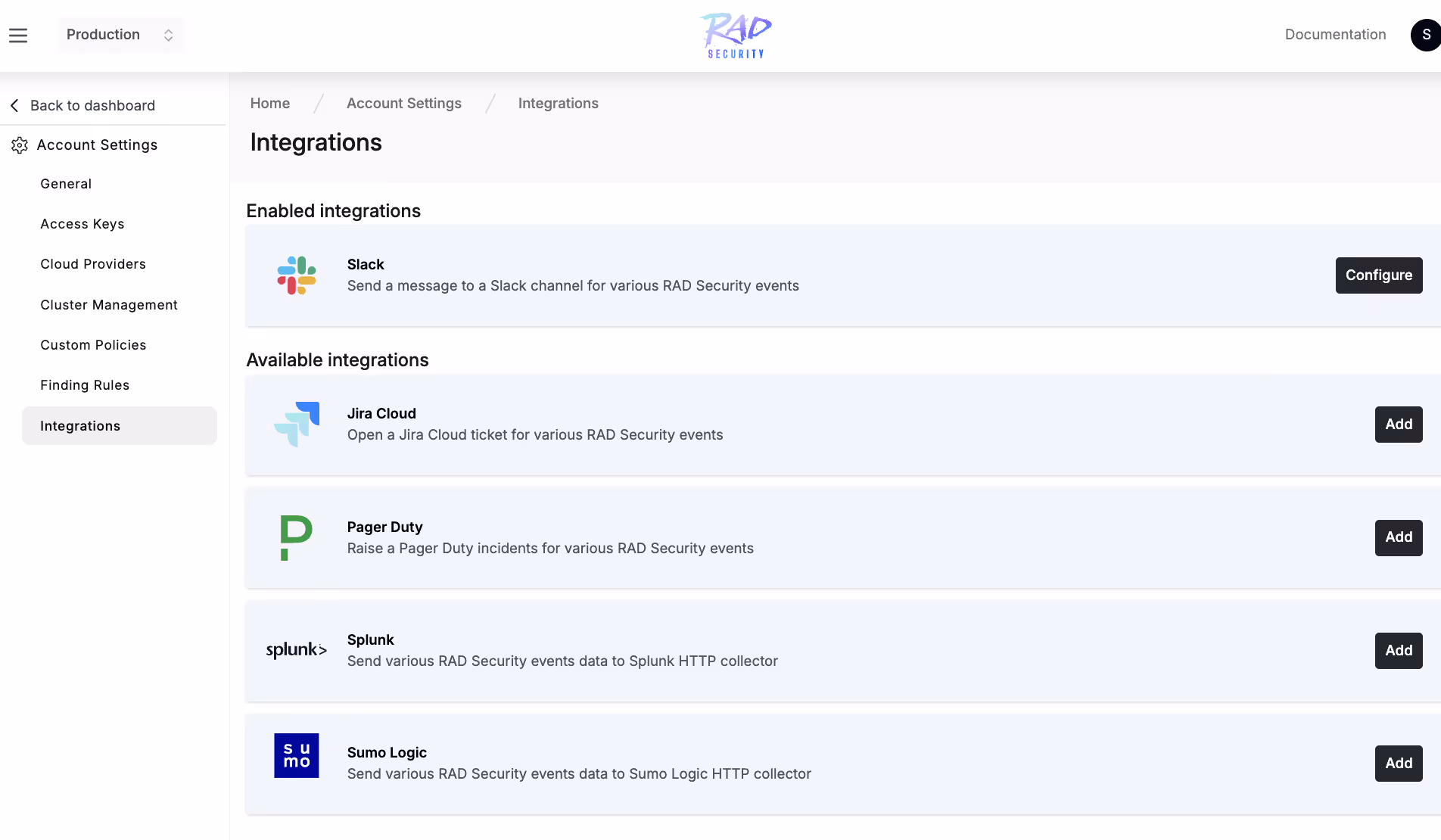Click the Slack integration title
Screen dimensions: 1441x840
click(x=366, y=264)
